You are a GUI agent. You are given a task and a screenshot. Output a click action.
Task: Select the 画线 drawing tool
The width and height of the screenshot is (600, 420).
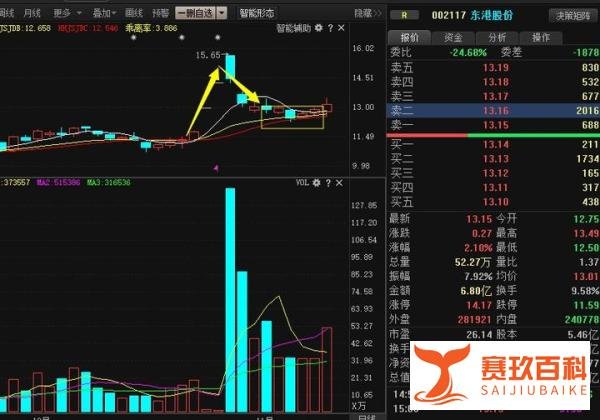coord(134,13)
